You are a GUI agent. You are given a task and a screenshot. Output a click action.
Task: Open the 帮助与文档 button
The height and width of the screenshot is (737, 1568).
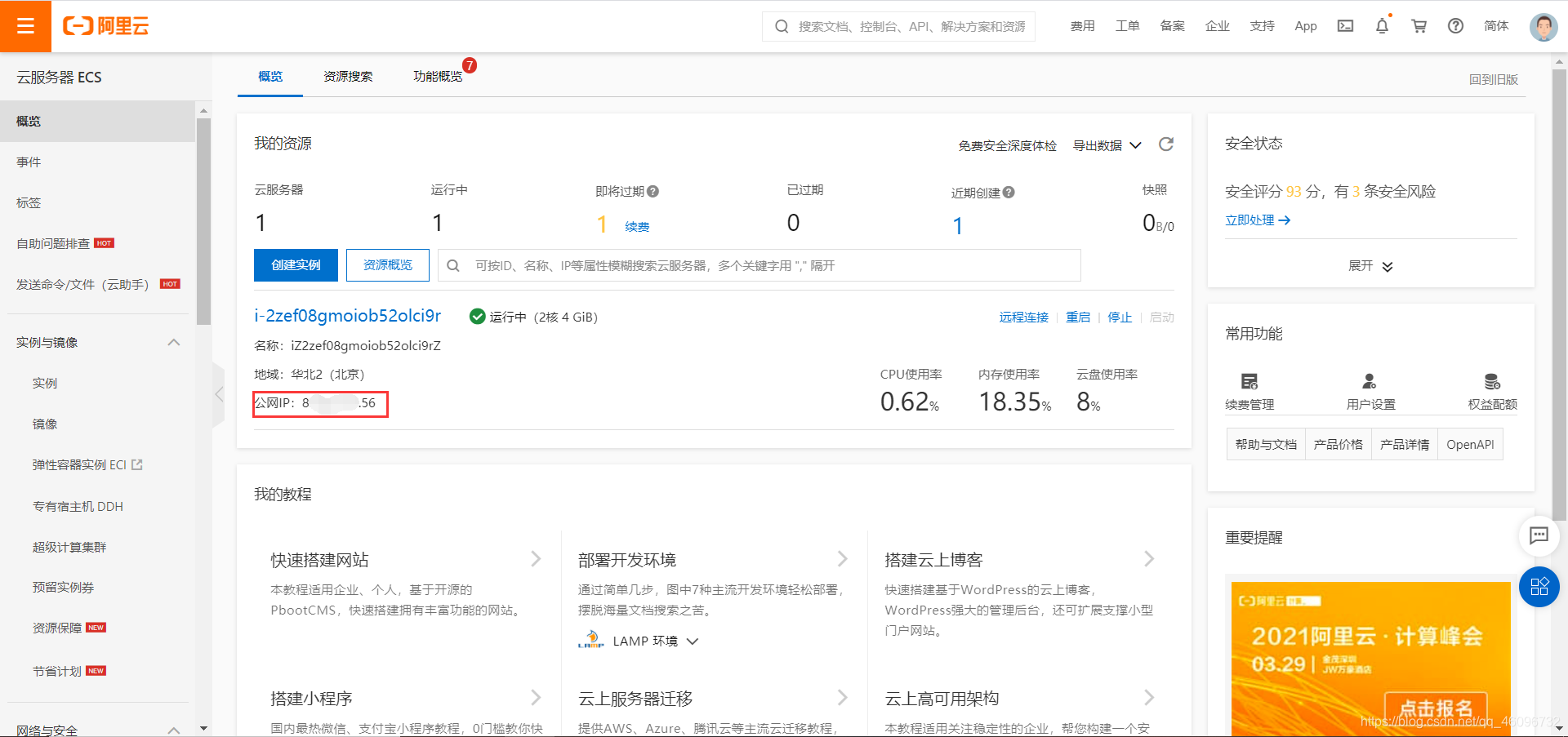tap(1266, 444)
